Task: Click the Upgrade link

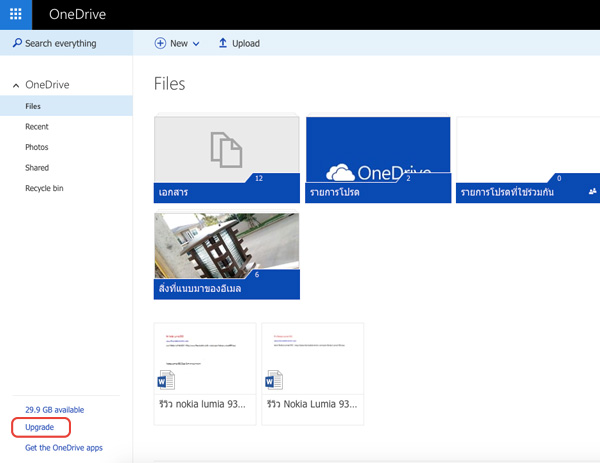Action: [x=39, y=427]
